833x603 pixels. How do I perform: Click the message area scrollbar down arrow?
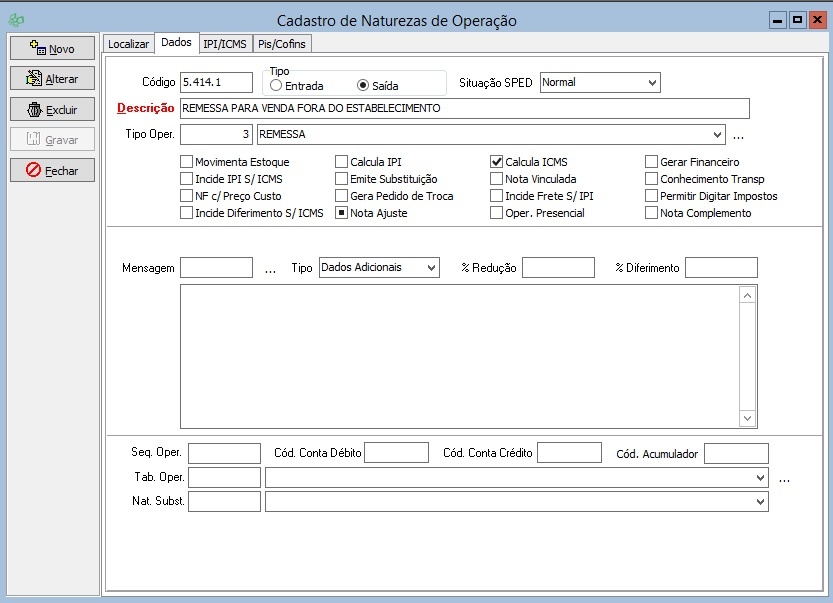[747, 418]
